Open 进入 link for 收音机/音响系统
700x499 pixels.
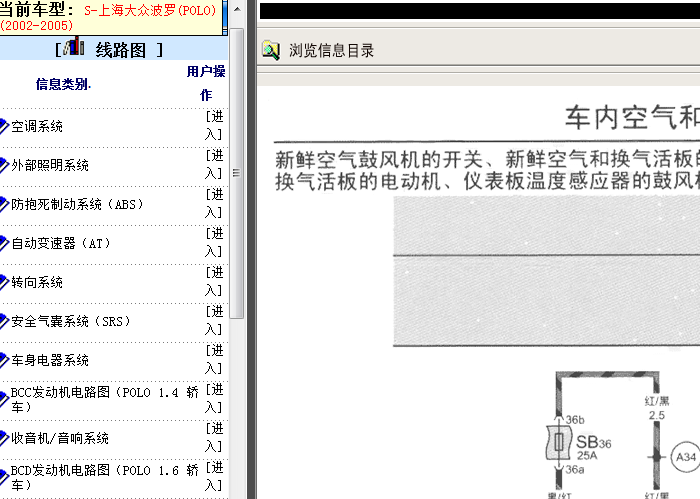[214, 437]
